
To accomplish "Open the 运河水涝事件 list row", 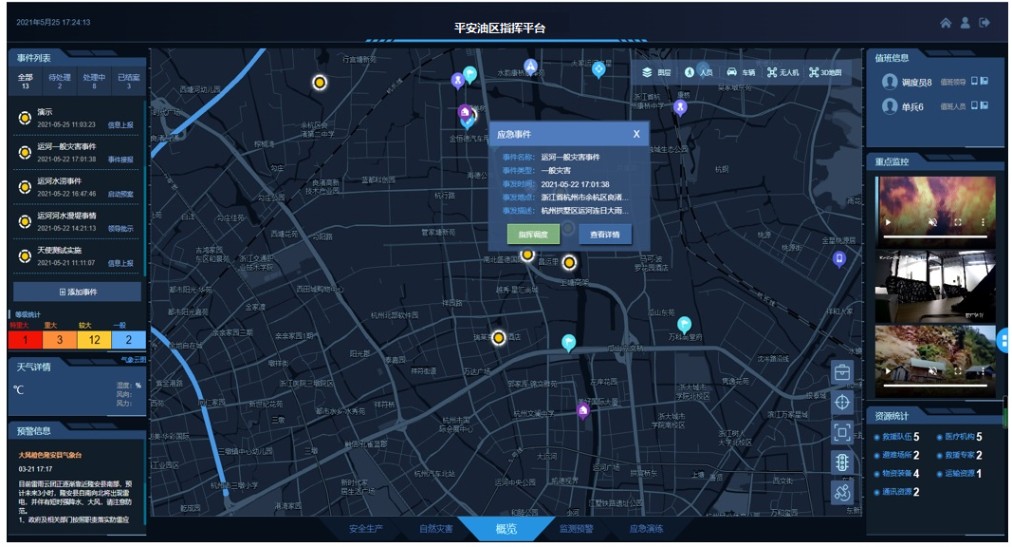I will point(76,187).
